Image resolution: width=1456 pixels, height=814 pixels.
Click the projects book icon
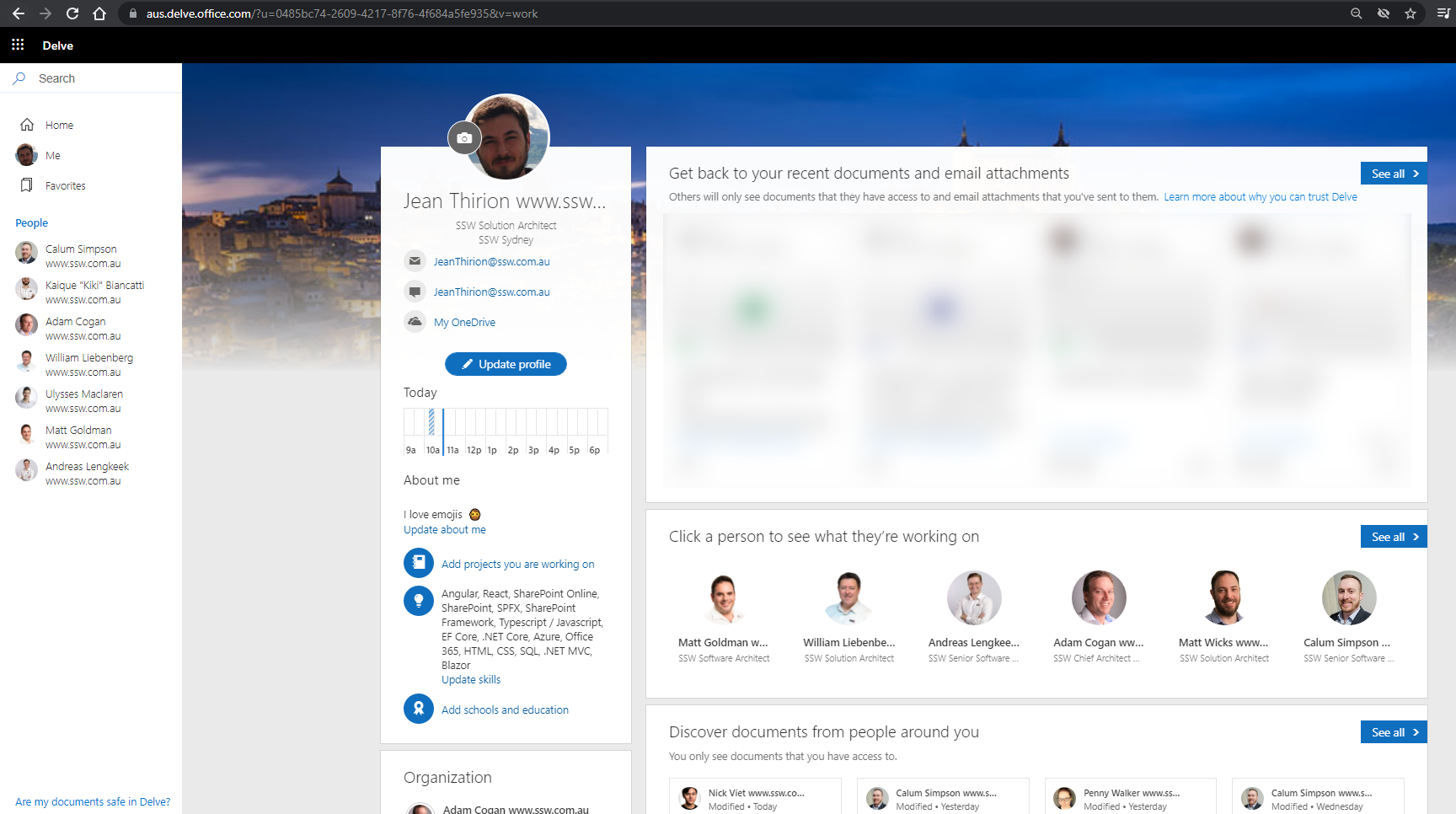click(x=419, y=564)
